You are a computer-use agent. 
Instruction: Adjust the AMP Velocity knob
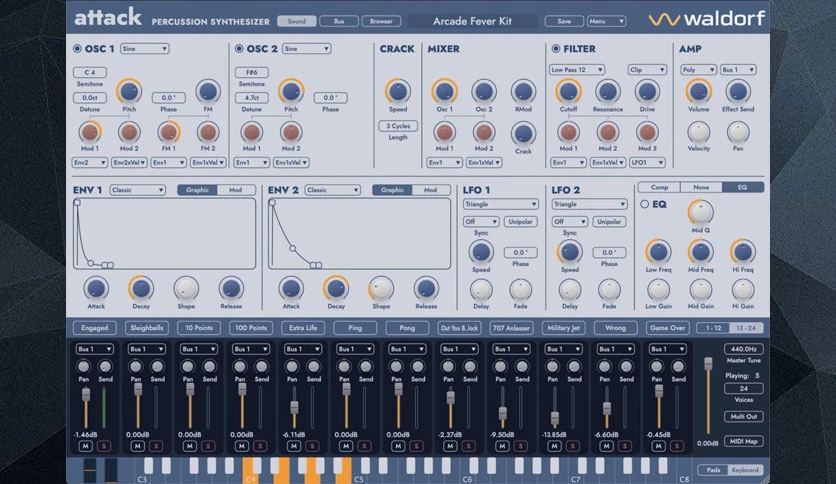[698, 132]
